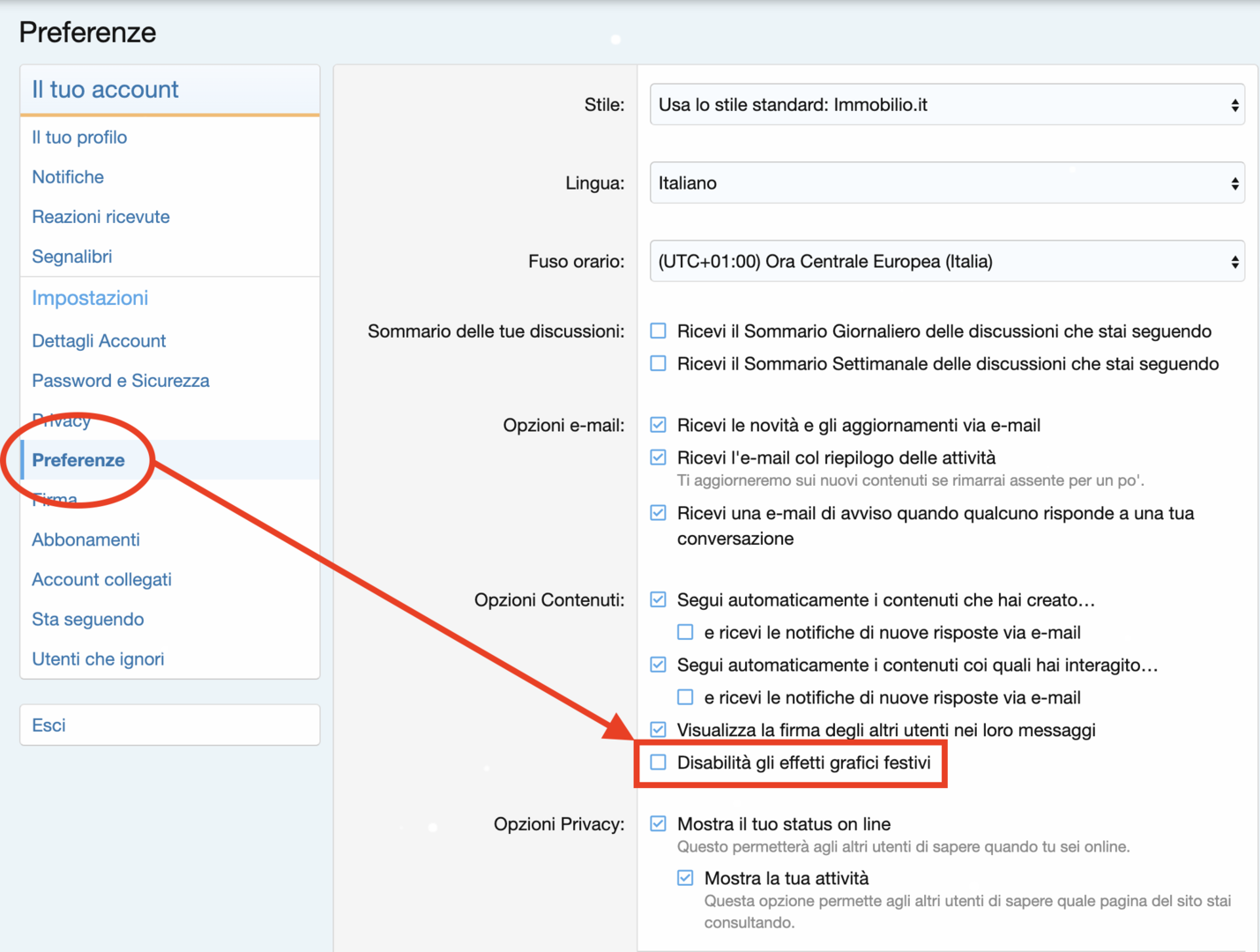Toggle the Mostra la tua attività checkbox
Image resolution: width=1260 pixels, height=952 pixels.
[x=685, y=878]
